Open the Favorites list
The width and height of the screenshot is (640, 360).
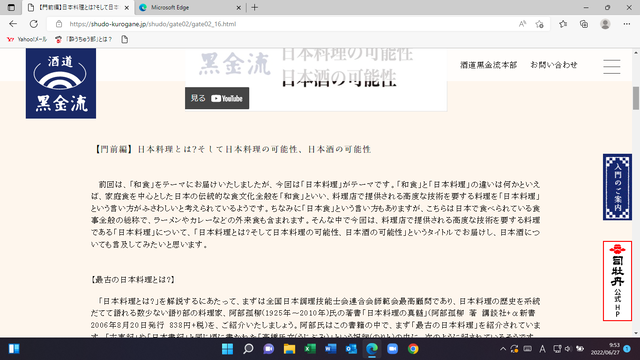click(x=563, y=24)
